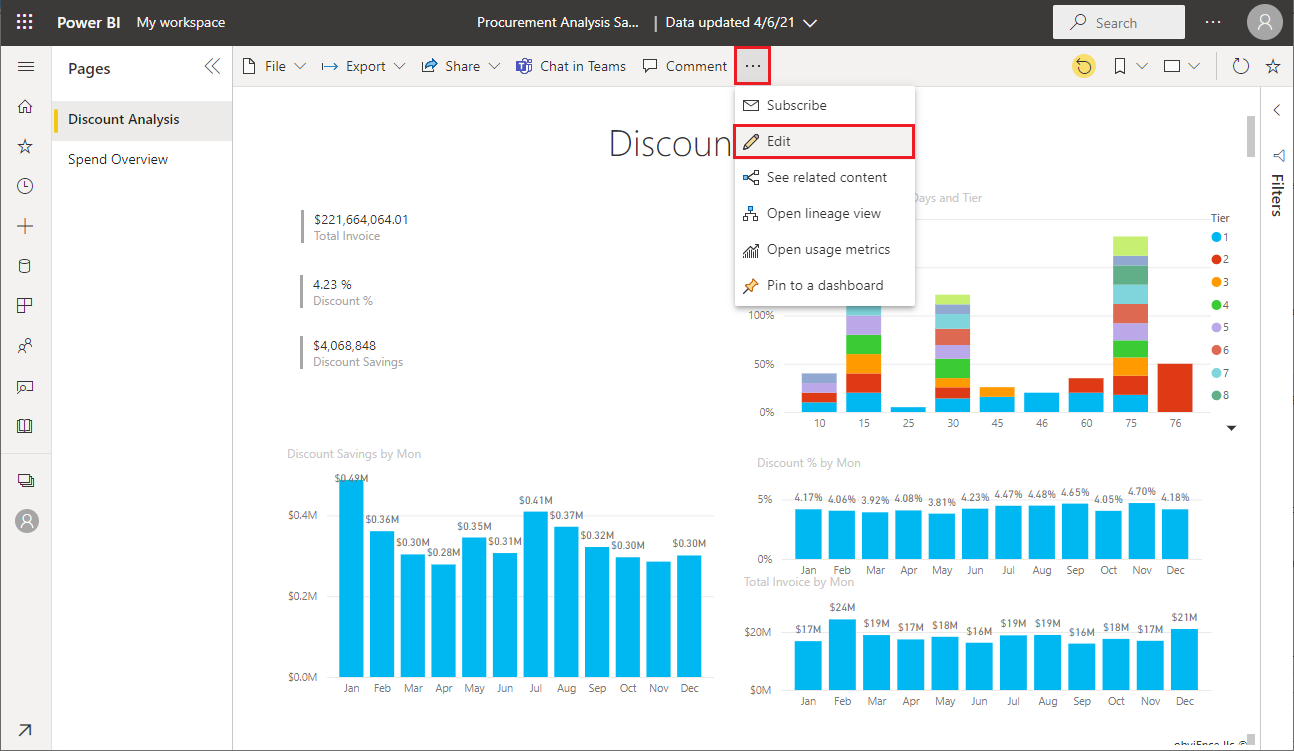Expand the Filters pane
This screenshot has width=1294, height=751.
[1276, 110]
